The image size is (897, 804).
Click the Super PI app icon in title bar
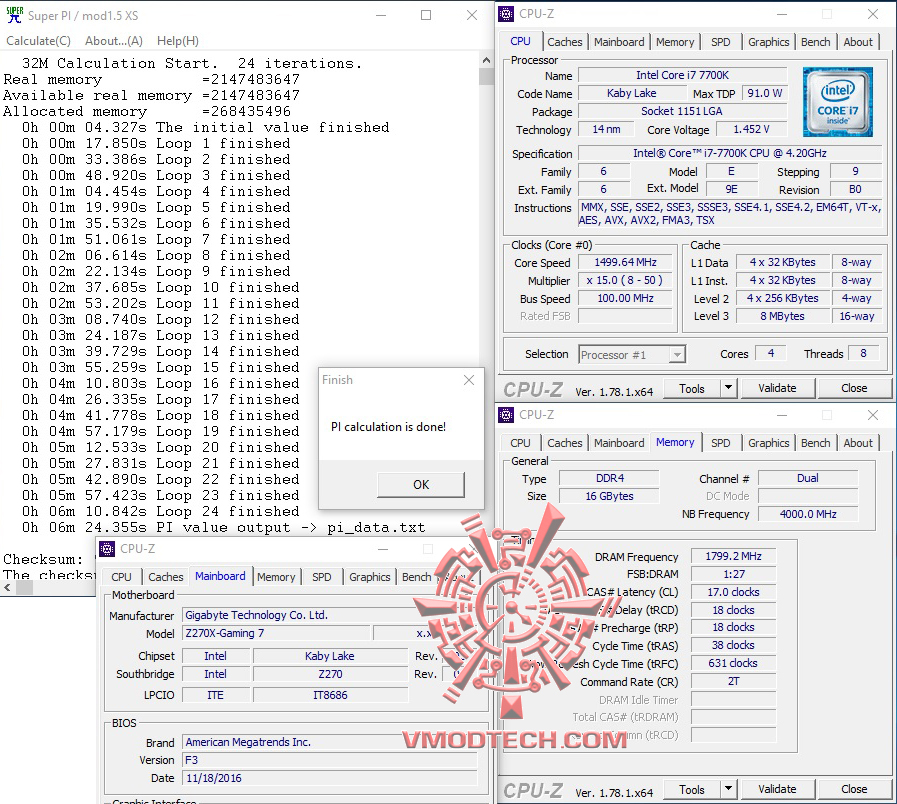[x=14, y=15]
